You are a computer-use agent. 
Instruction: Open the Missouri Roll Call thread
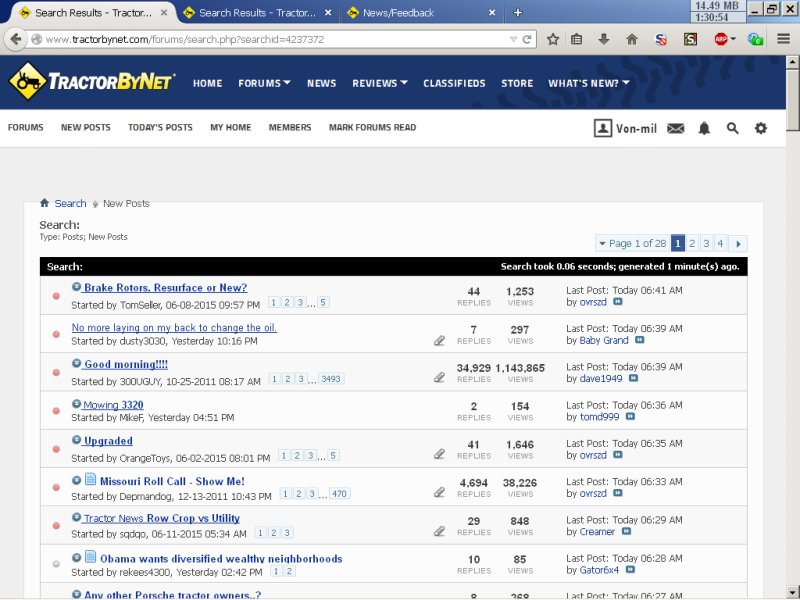tap(171, 481)
